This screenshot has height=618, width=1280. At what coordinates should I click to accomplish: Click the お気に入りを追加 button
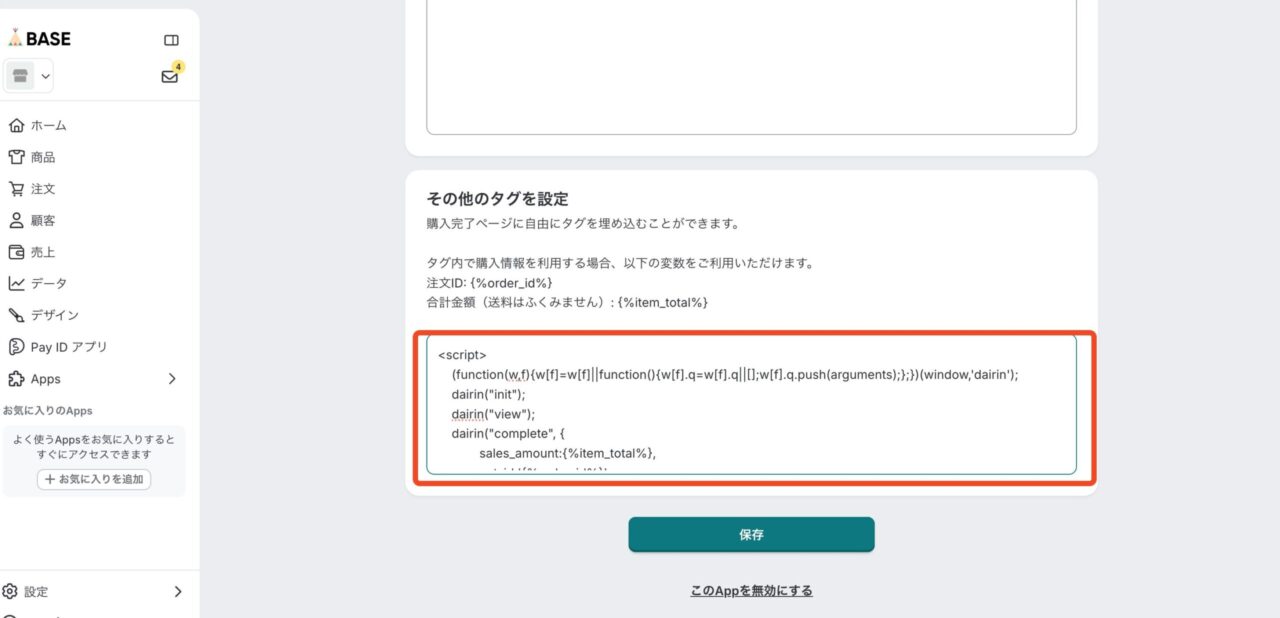(94, 479)
